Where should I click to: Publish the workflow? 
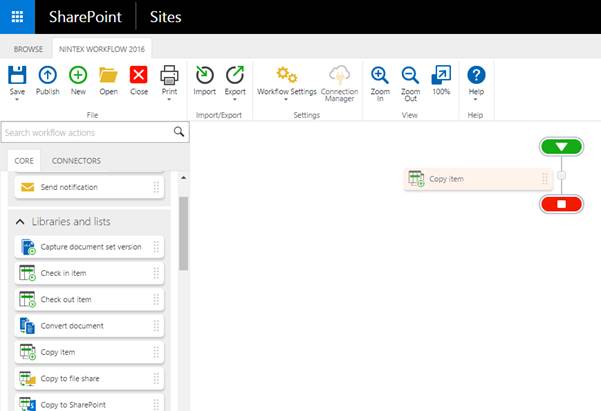click(48, 81)
